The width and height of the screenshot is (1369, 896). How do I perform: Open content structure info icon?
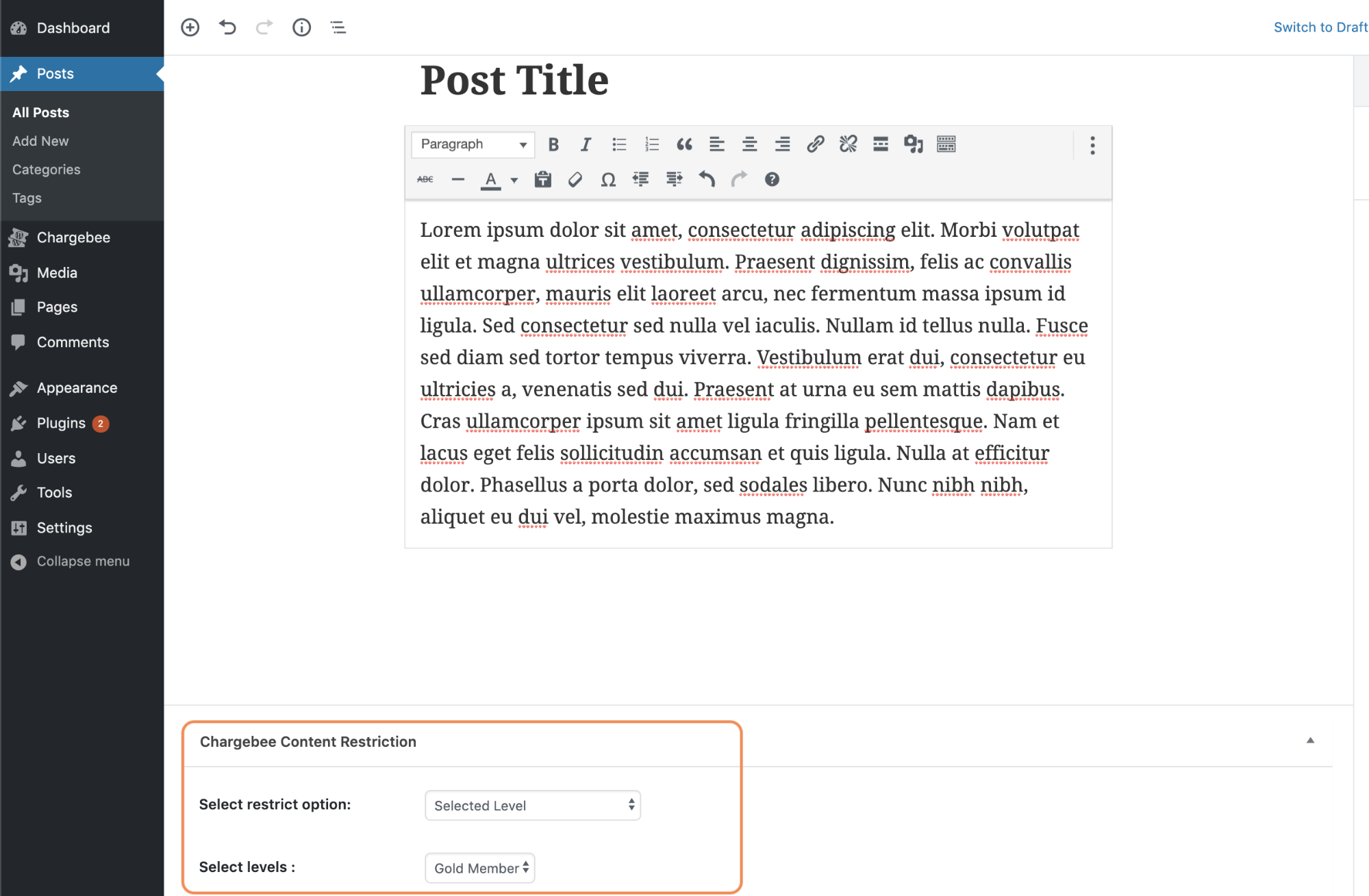point(301,27)
